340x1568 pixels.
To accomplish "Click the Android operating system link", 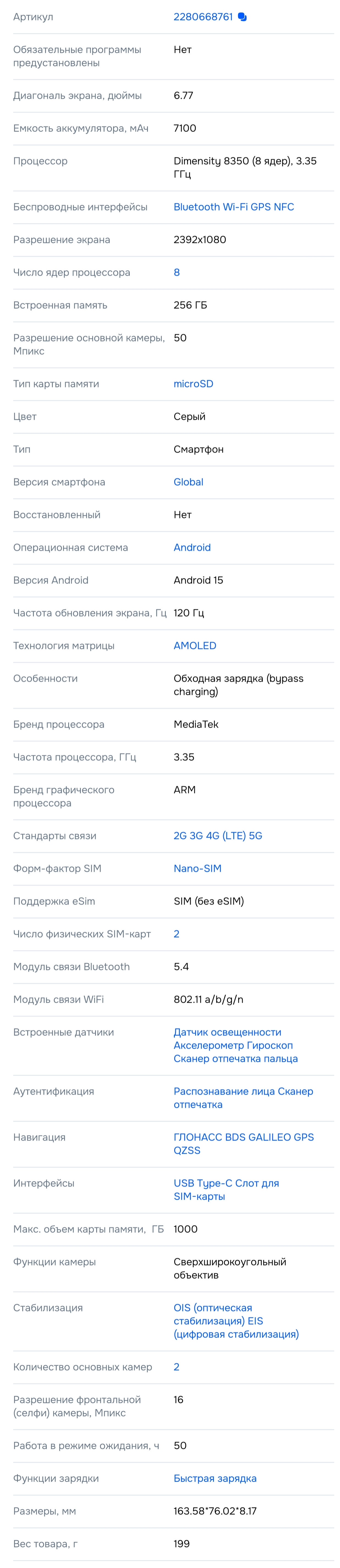I will pos(192,547).
